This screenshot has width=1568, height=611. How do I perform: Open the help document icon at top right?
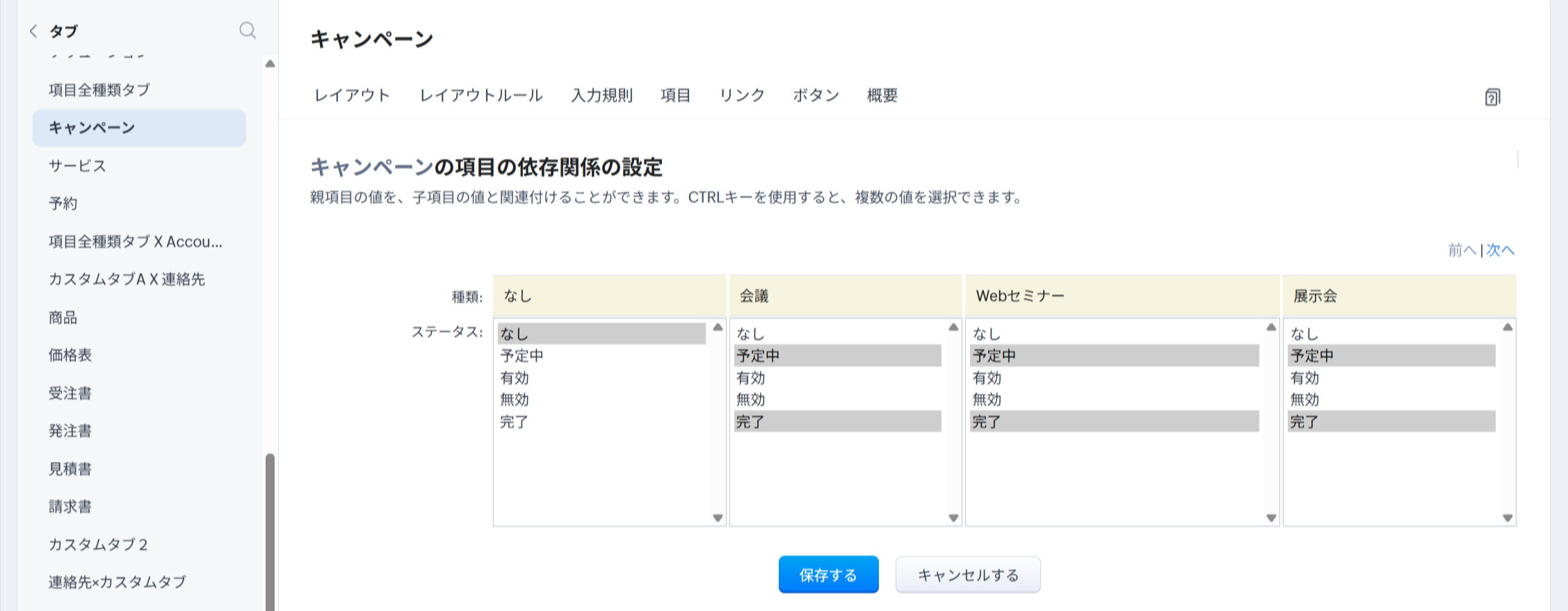[1492, 97]
